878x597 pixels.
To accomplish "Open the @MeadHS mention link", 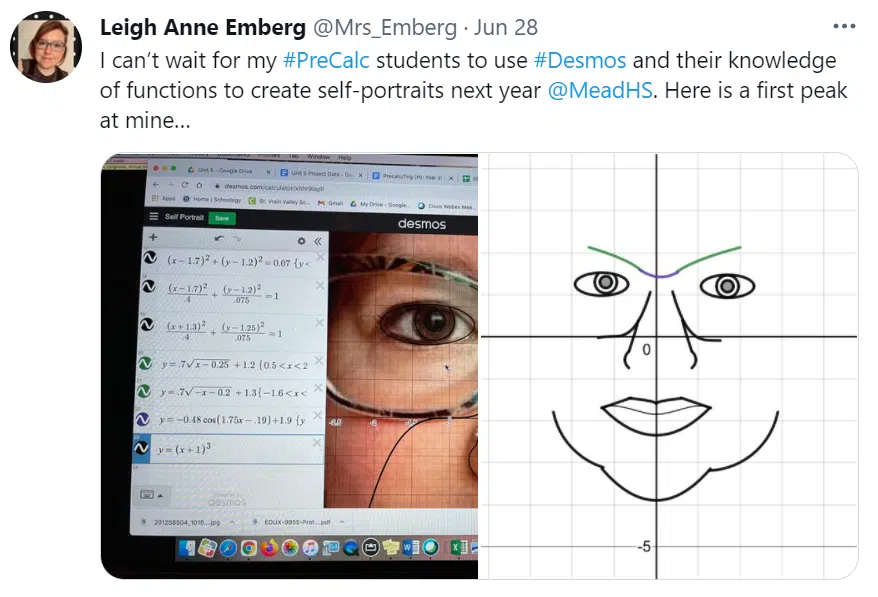I will tap(600, 90).
